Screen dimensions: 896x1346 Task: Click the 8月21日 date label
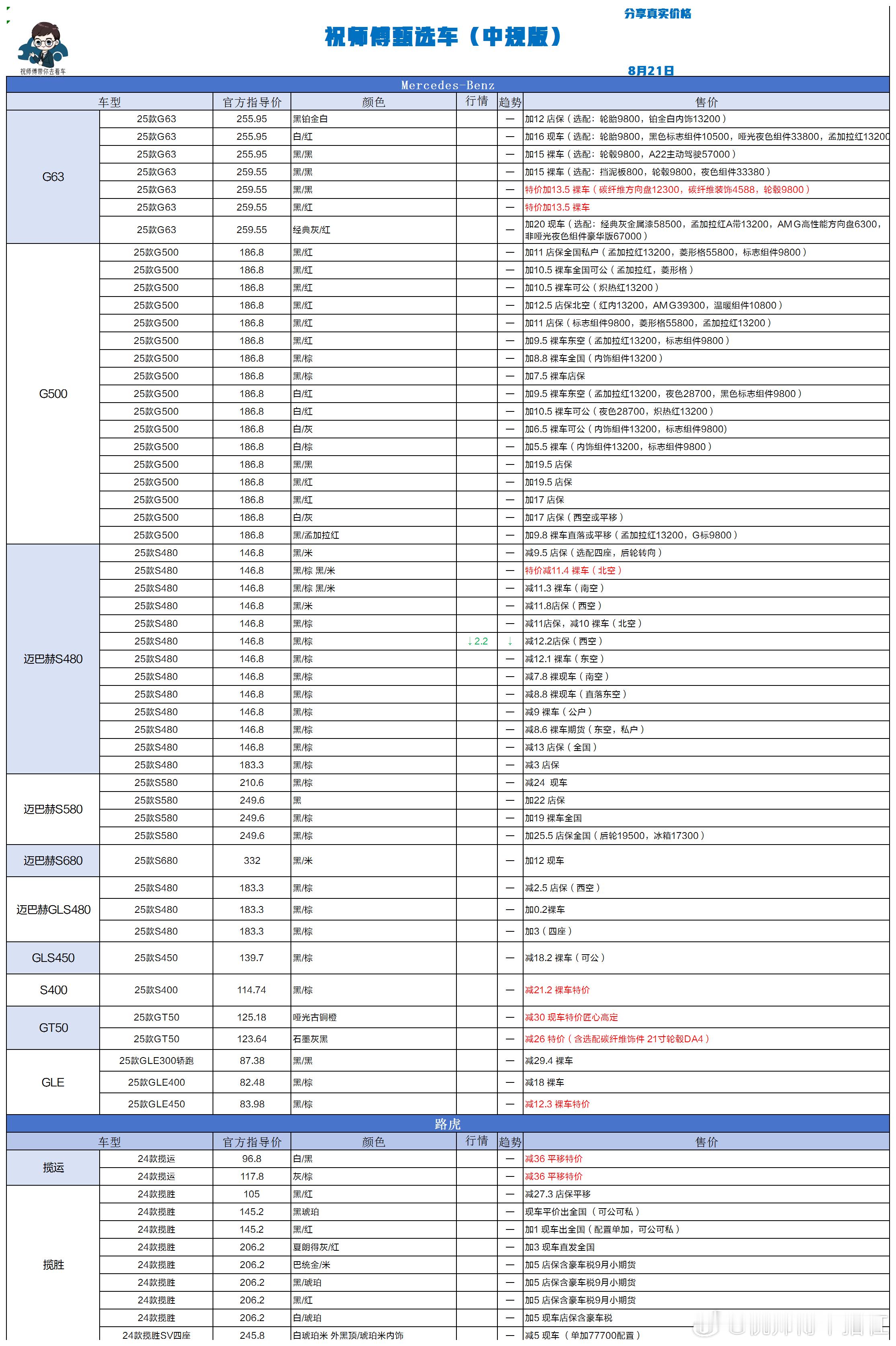point(651,70)
